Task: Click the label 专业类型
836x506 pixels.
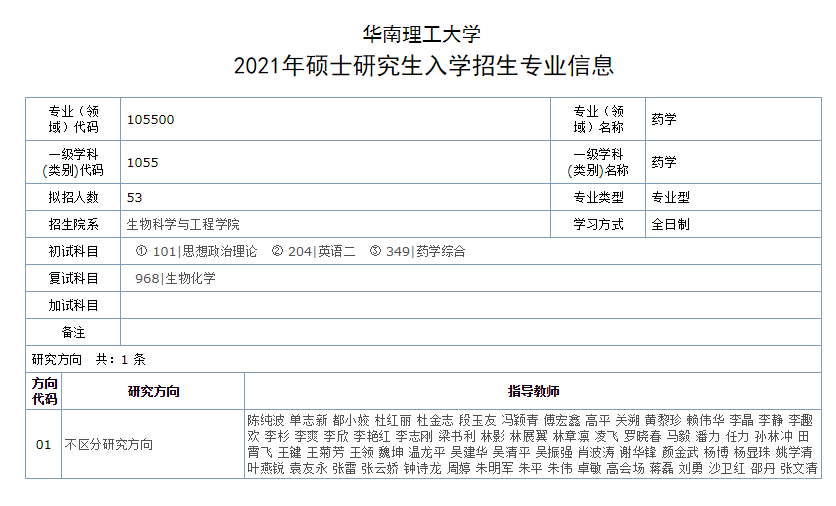Action: 598,197
